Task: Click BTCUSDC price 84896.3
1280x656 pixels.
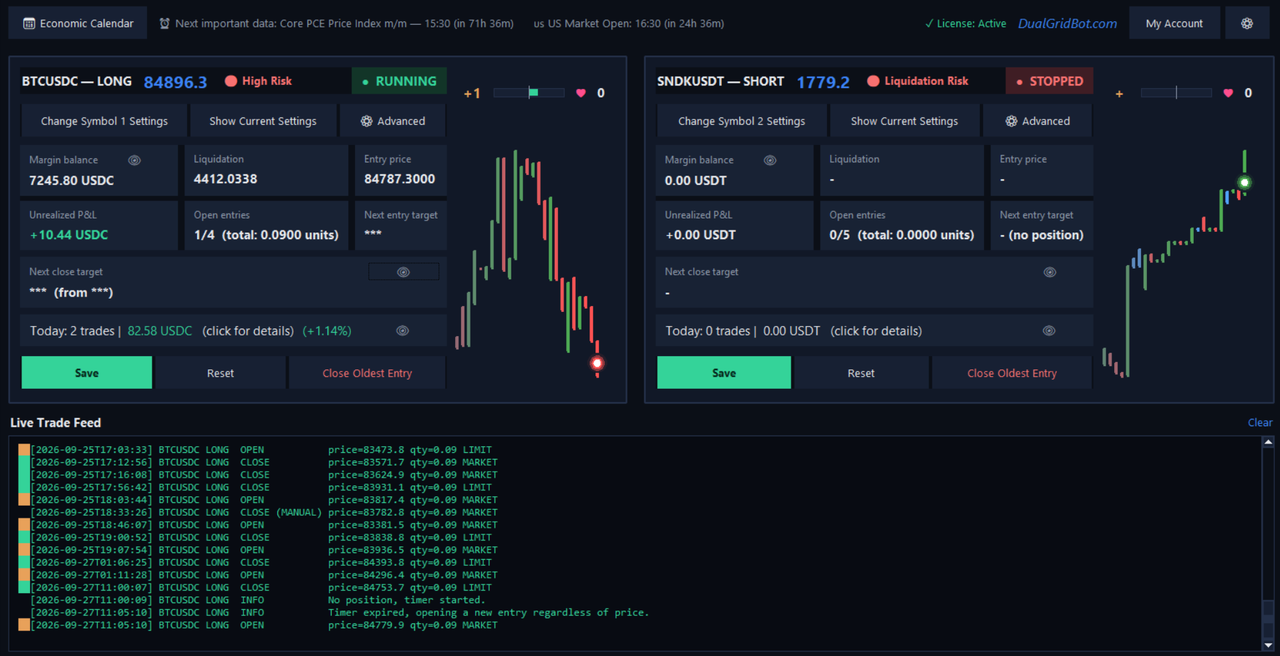Action: [x=175, y=82]
